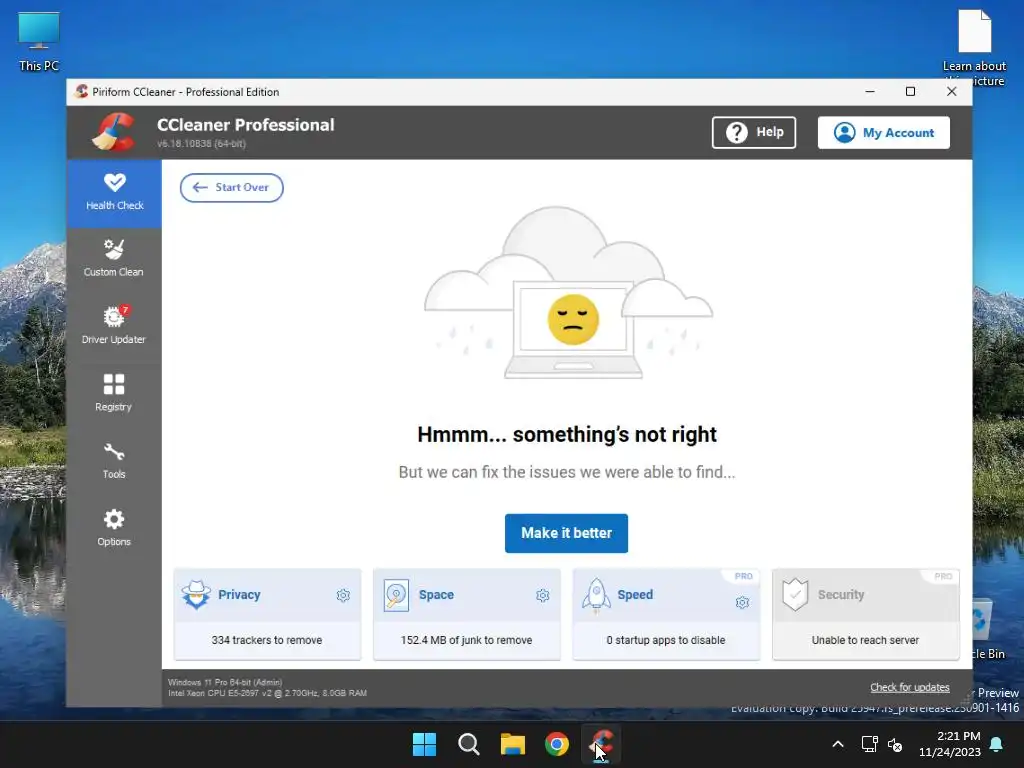Select 152.4 MB of junk text

click(466, 640)
